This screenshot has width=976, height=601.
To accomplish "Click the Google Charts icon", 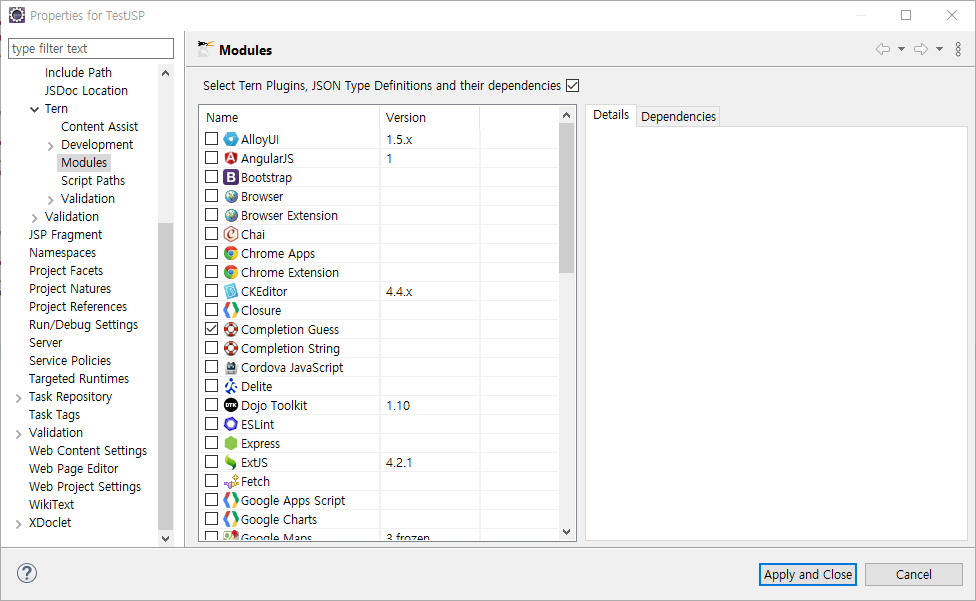I will [x=231, y=519].
